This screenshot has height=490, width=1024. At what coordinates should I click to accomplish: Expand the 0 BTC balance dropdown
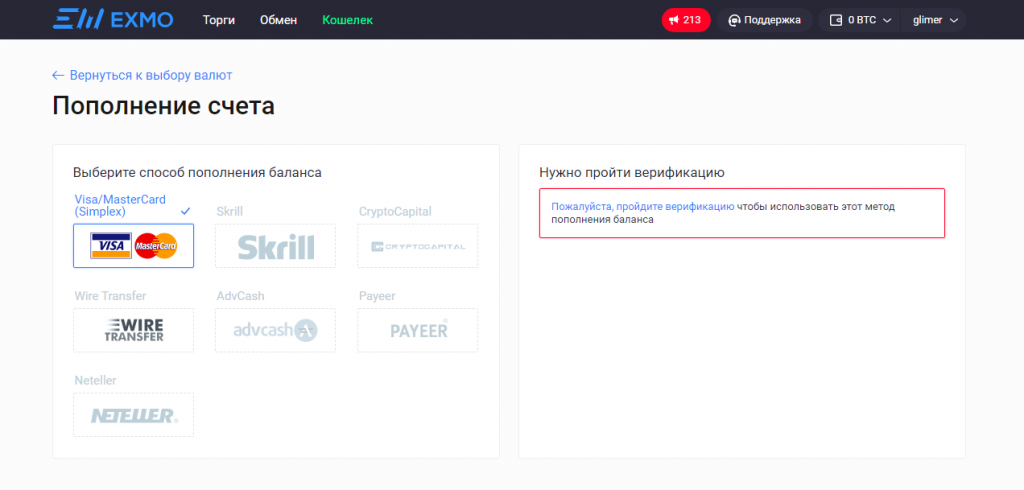coord(886,20)
